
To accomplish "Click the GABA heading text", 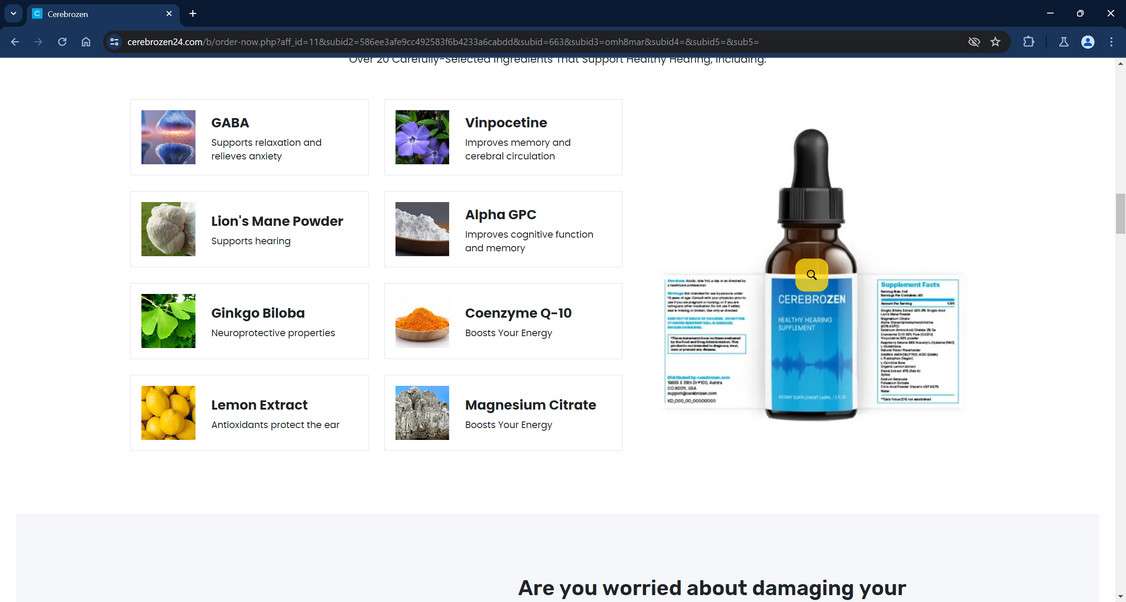I will [x=230, y=123].
